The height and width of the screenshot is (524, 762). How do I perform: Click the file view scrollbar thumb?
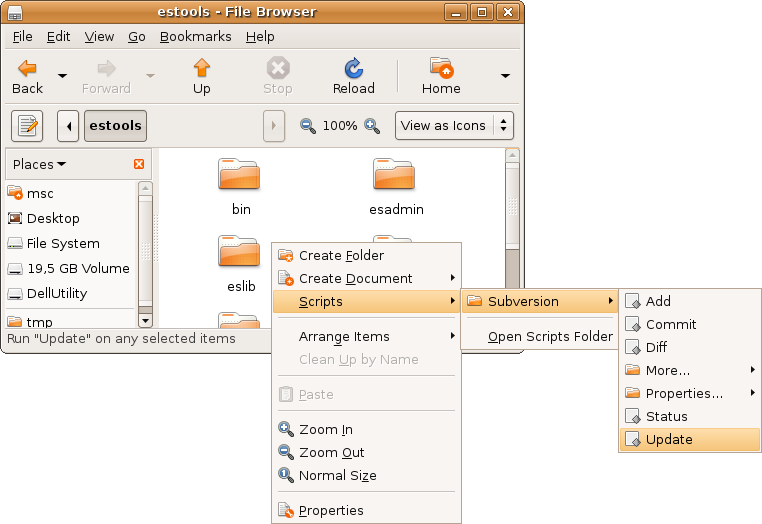[x=512, y=206]
